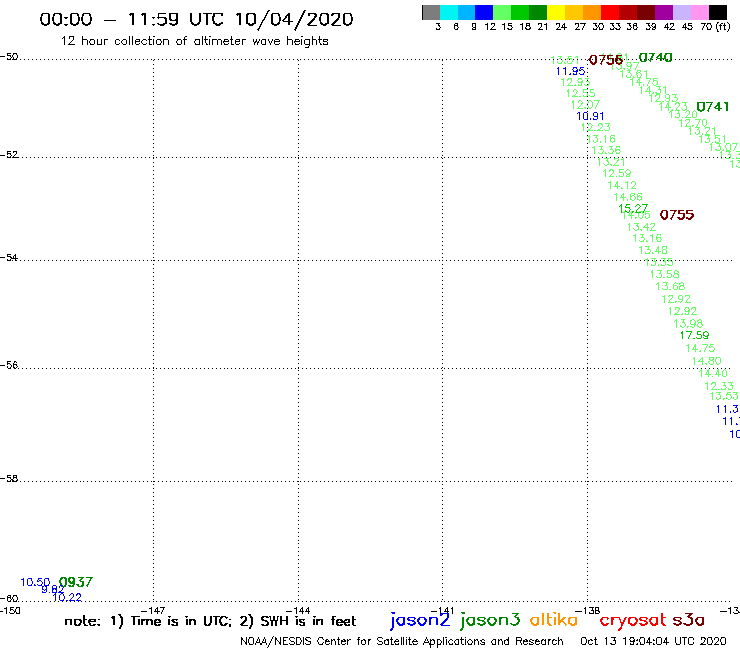Click the wave height value '14.66'
Image resolution: width=740 pixels, height=650 pixels.
tap(628, 197)
